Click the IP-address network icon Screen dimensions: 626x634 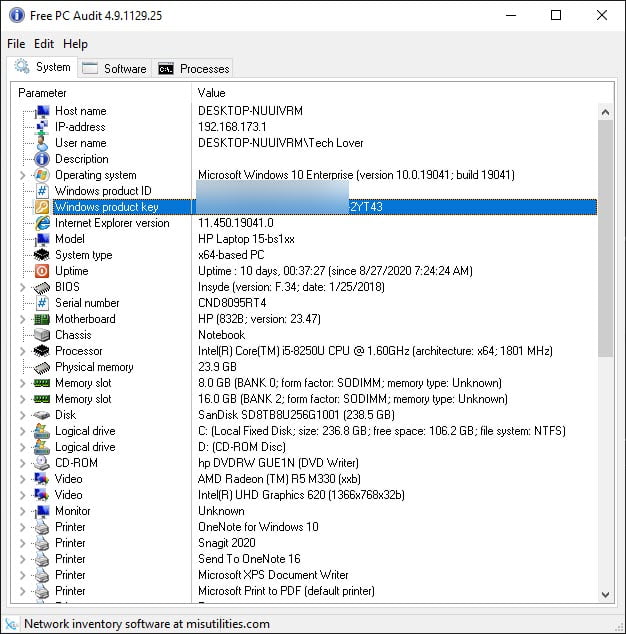click(x=42, y=127)
